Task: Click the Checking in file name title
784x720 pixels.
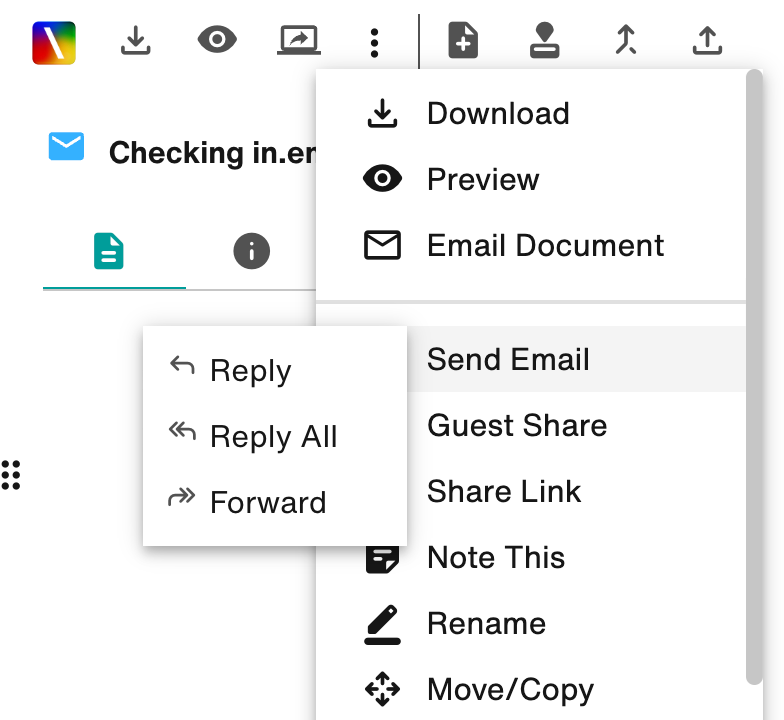Action: tap(212, 152)
